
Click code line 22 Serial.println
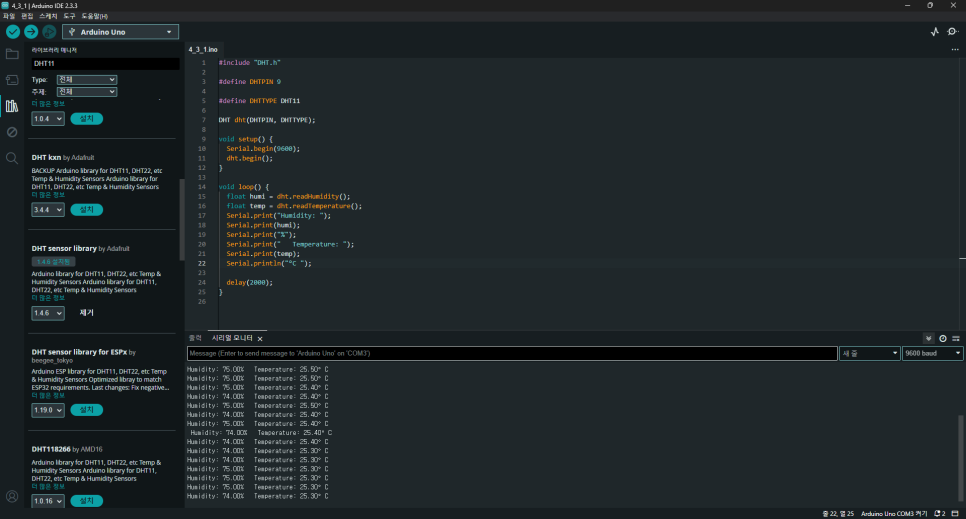pos(269,263)
